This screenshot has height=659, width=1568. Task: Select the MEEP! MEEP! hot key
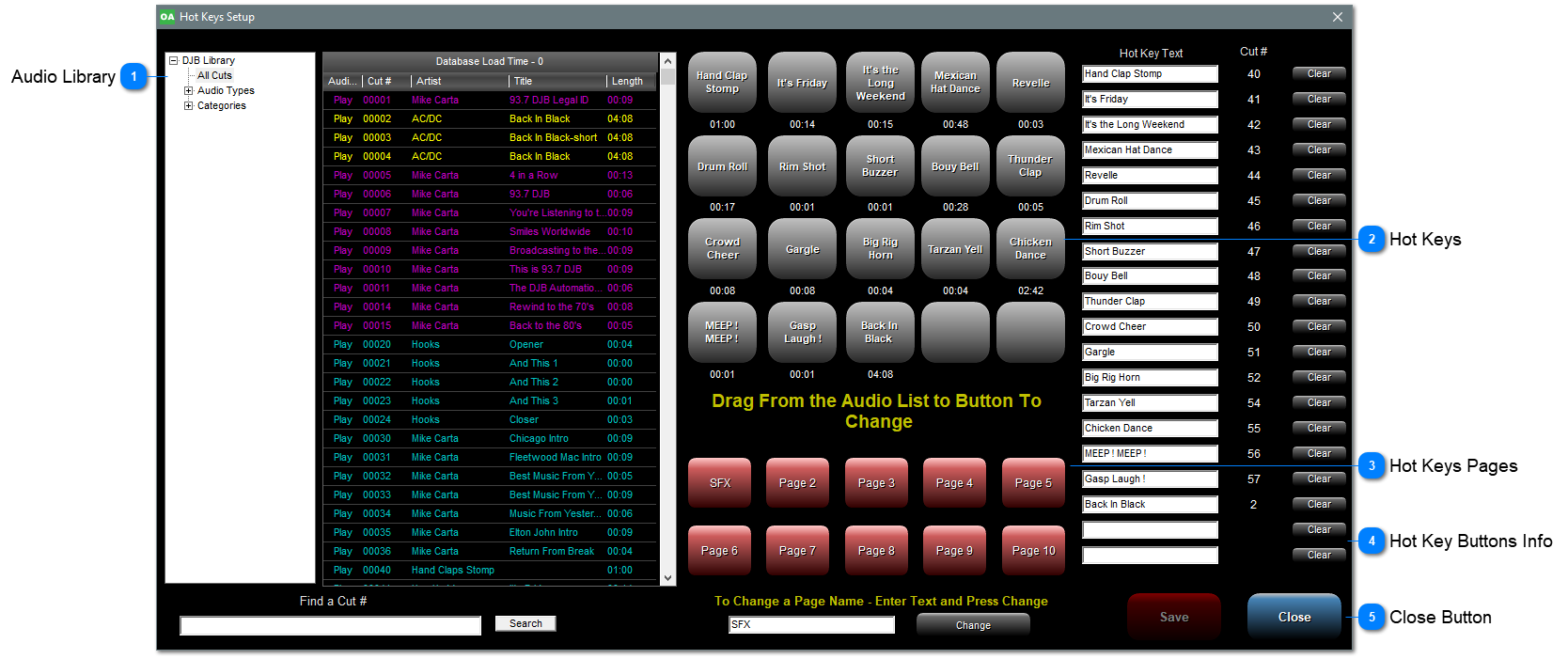click(722, 332)
